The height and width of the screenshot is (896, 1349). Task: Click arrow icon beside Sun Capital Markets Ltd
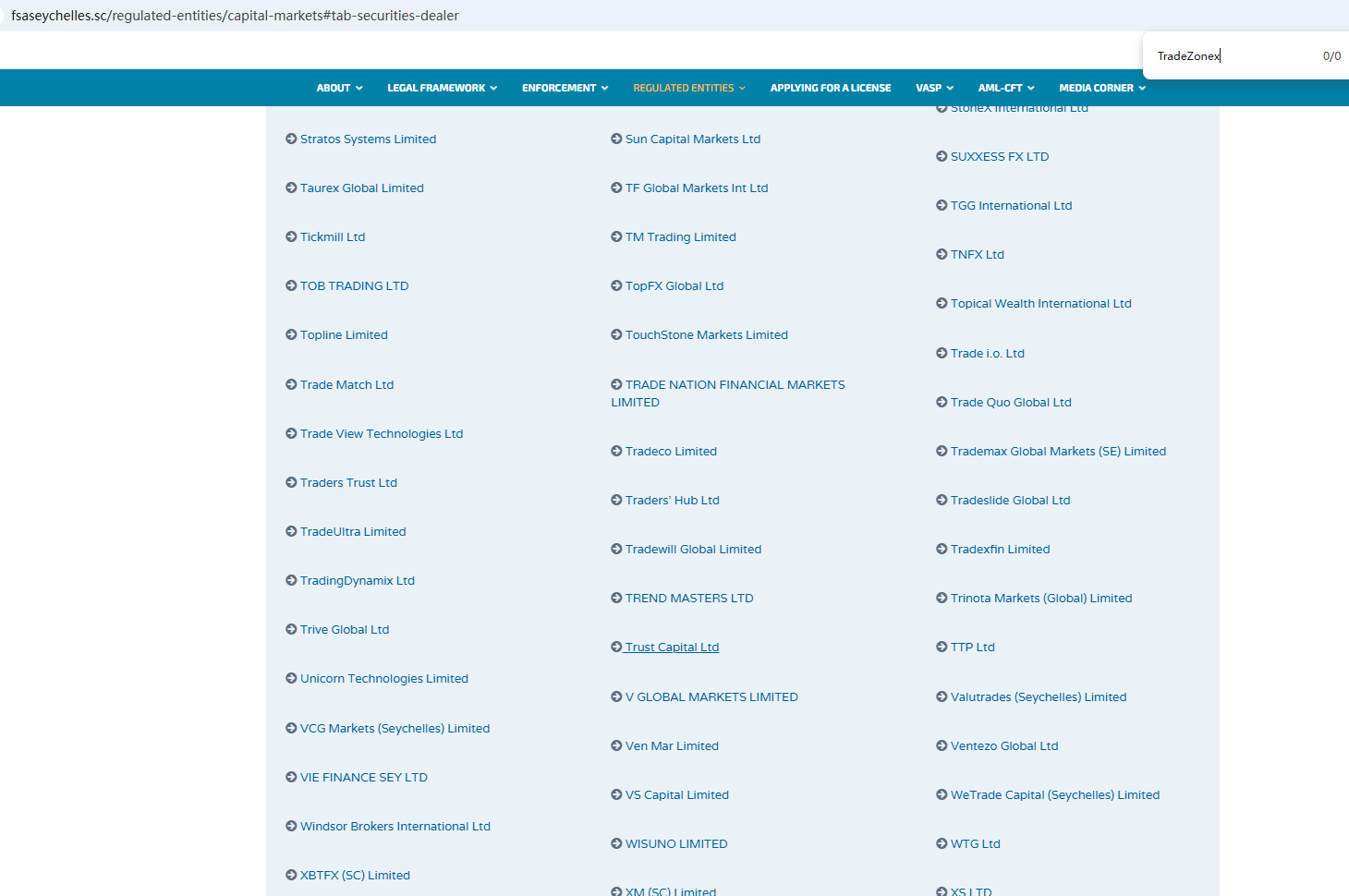tap(616, 139)
